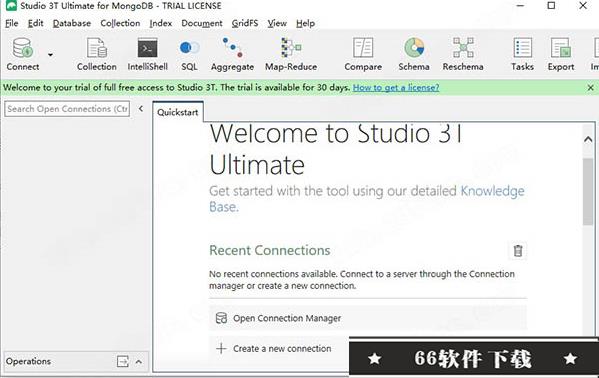Follow the 'How to get a license?' link
599x378 pixels.
coord(396,88)
